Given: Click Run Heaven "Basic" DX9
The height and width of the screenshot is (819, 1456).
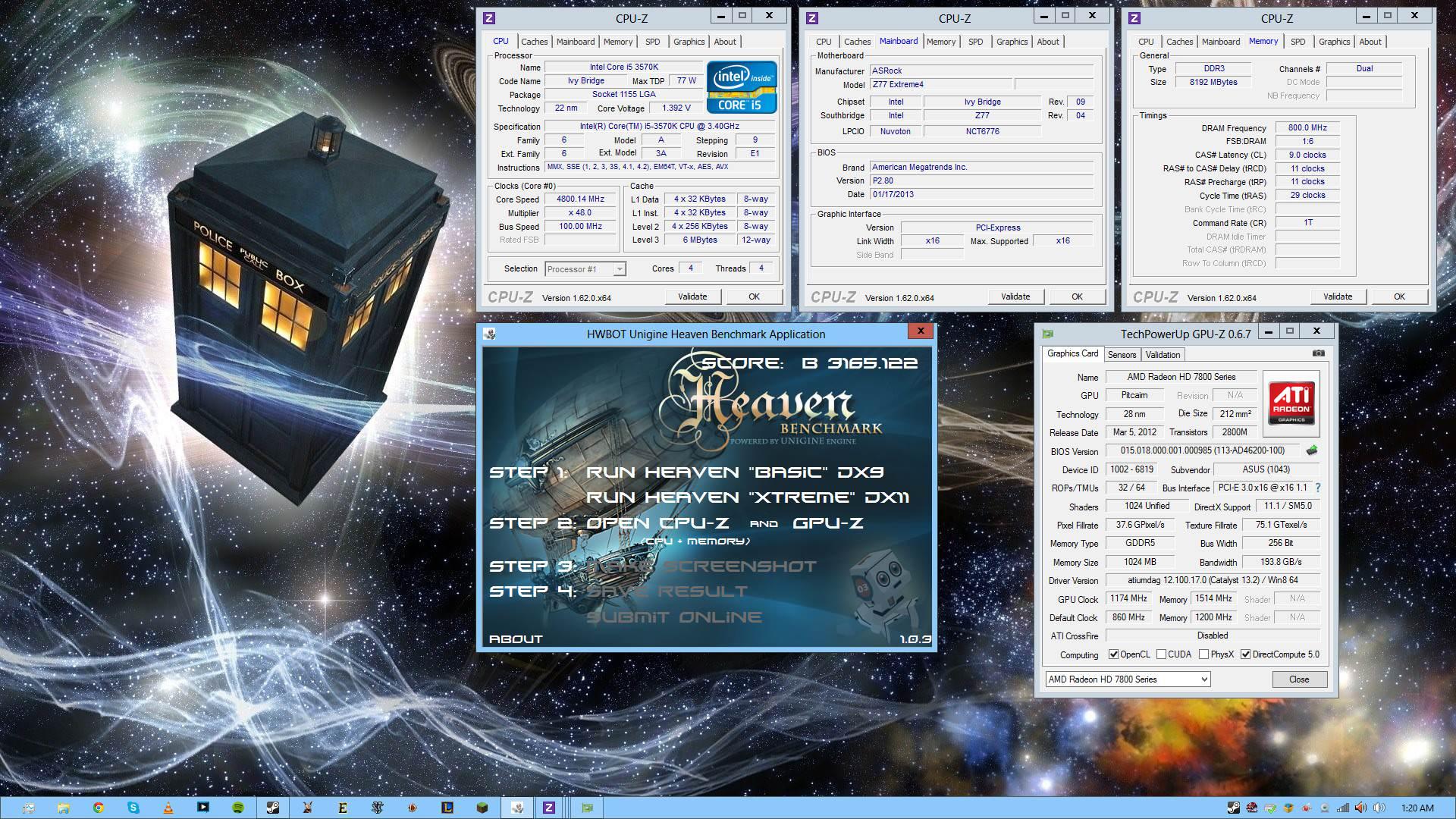Looking at the screenshot, I should 735,472.
